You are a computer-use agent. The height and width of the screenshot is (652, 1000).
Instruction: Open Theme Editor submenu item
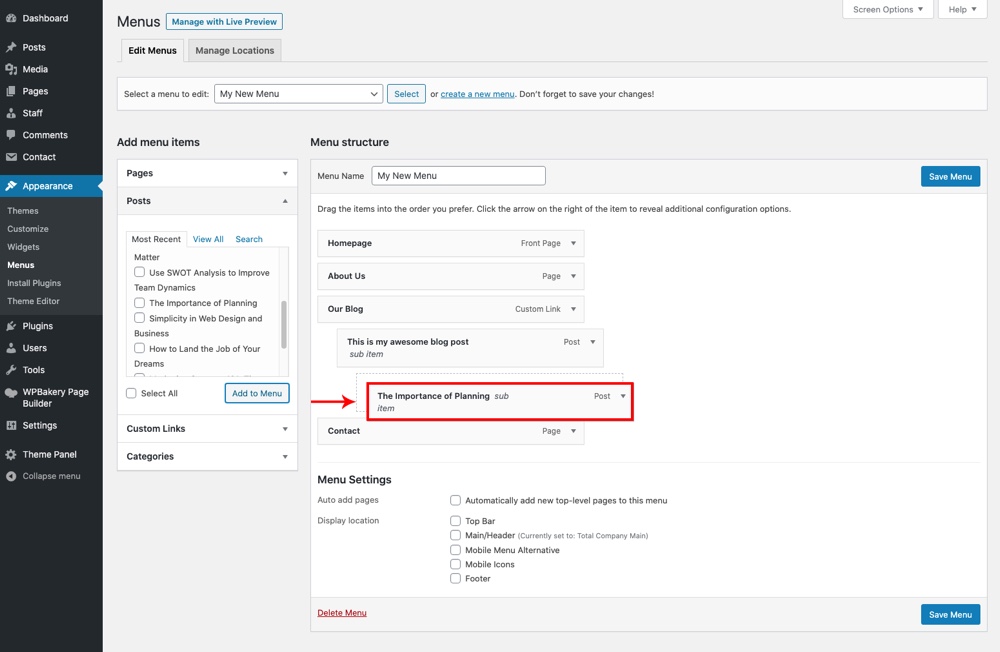[33, 301]
